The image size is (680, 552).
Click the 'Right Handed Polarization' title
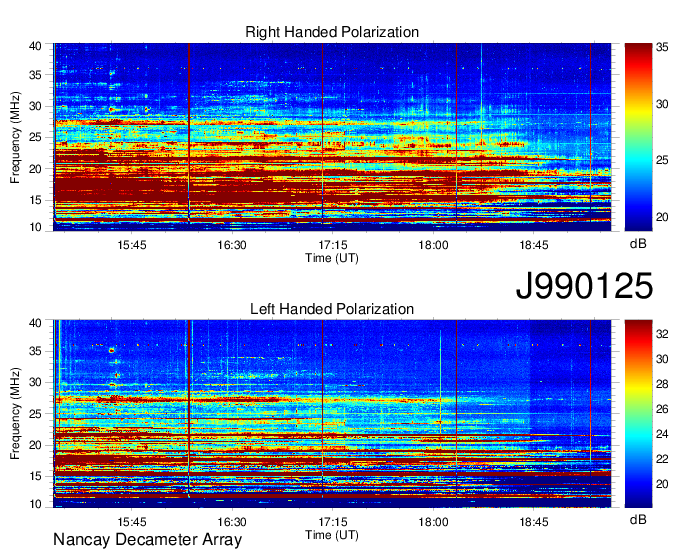332,32
